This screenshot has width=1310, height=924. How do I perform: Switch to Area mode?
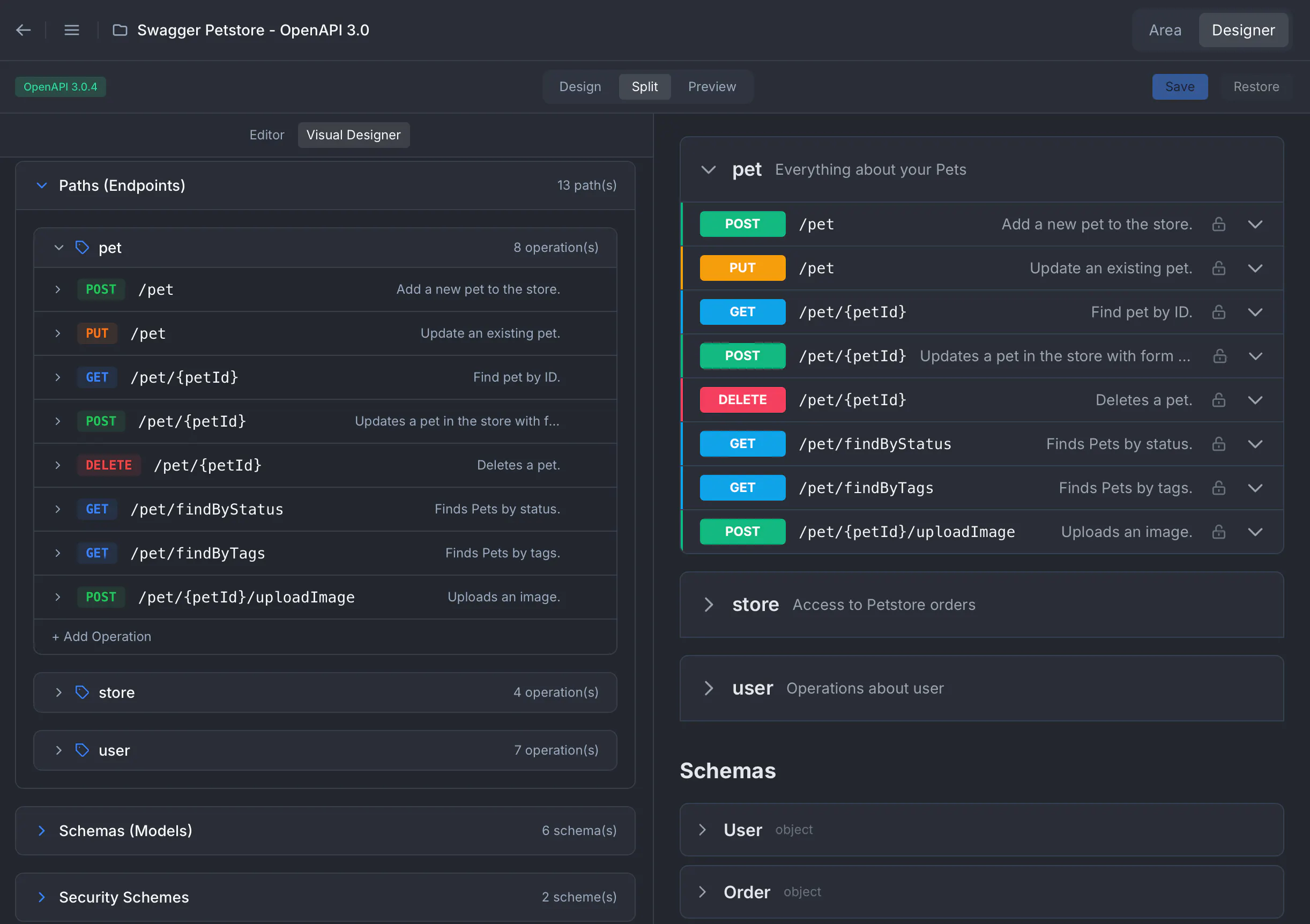click(1165, 29)
